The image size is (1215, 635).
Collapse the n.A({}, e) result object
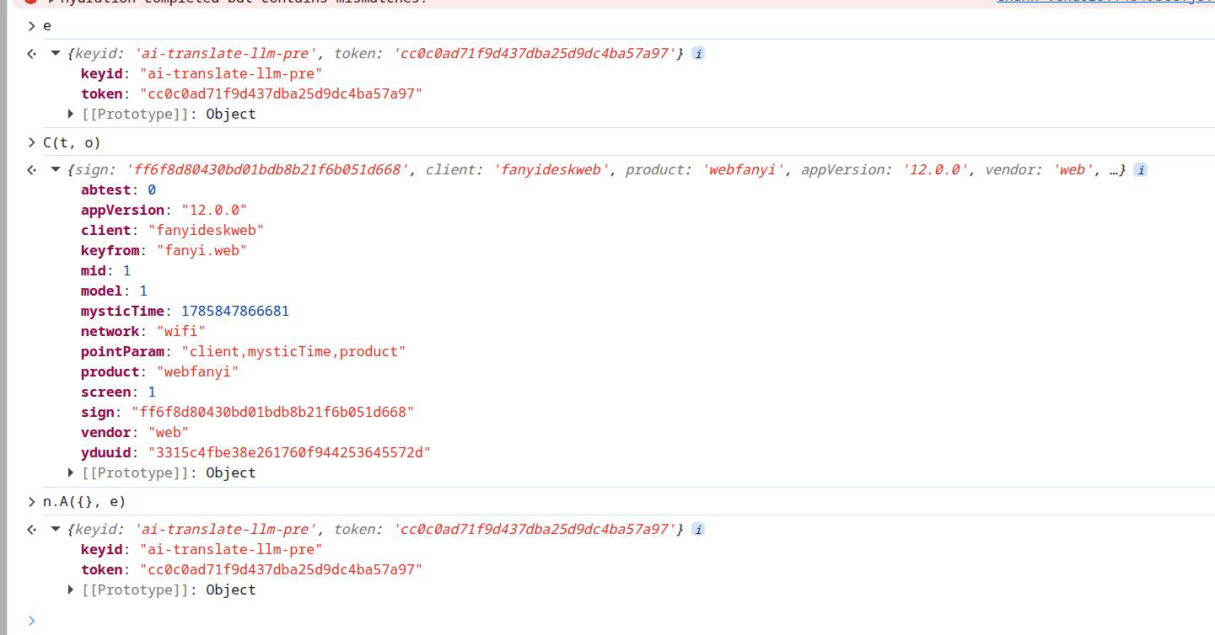[x=56, y=530]
